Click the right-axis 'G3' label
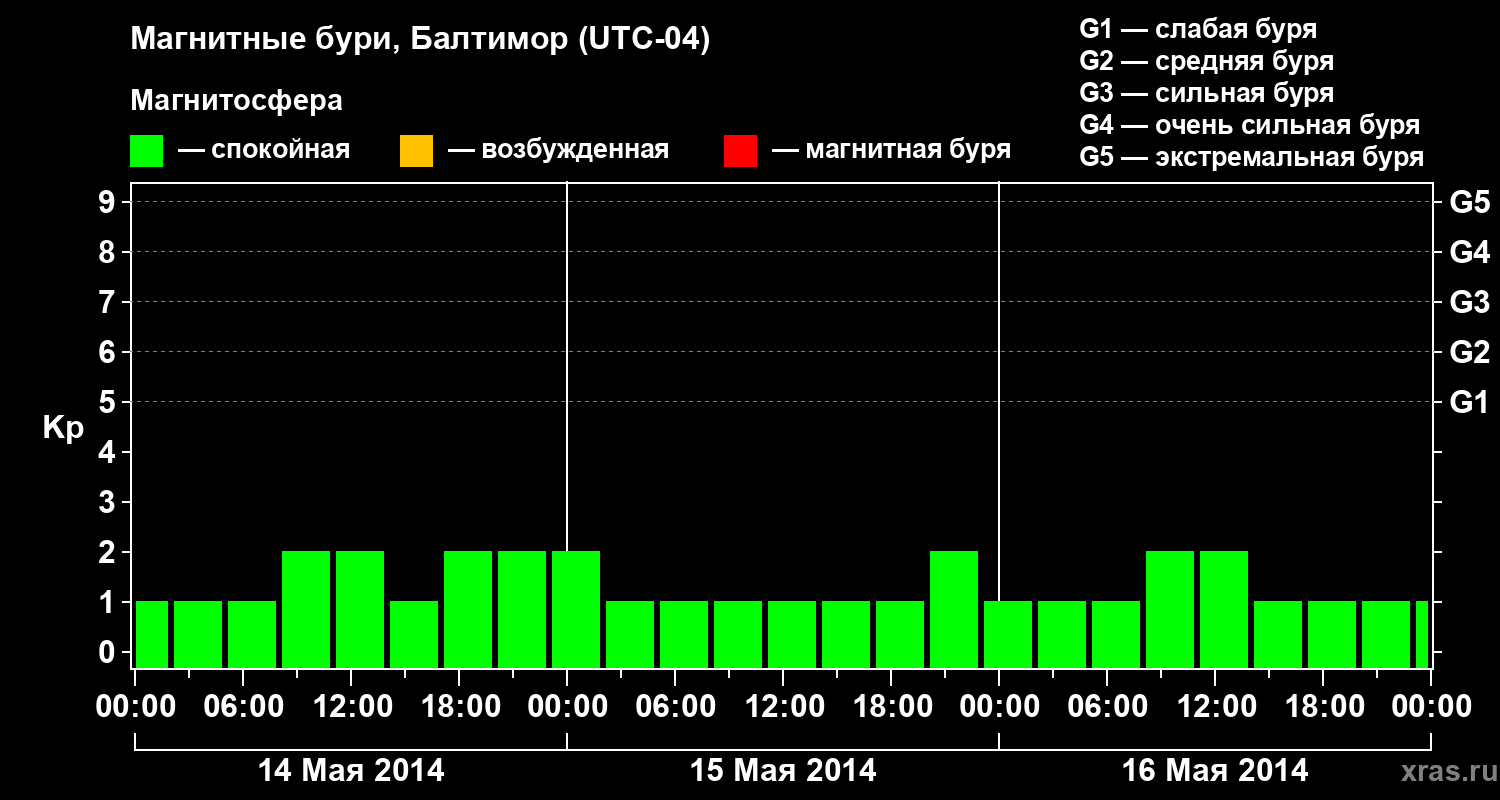Viewport: 1500px width, 800px height. click(x=1470, y=302)
